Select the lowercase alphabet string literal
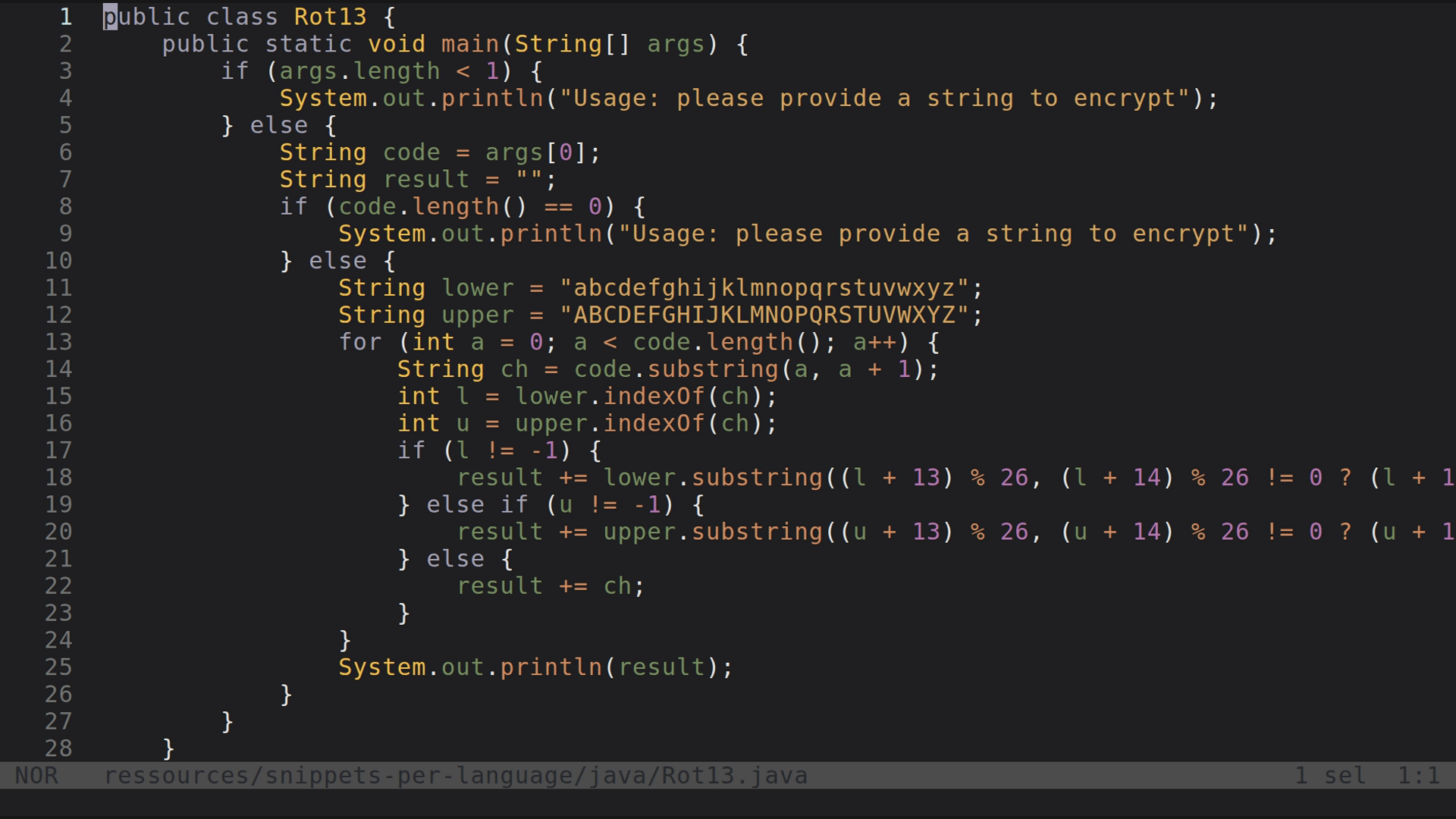This screenshot has width=1456, height=819. pos(770,287)
